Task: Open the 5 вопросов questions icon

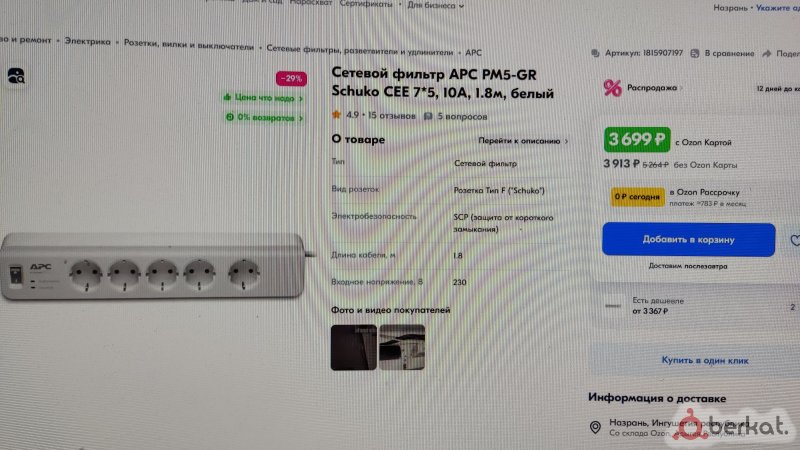Action: point(428,116)
